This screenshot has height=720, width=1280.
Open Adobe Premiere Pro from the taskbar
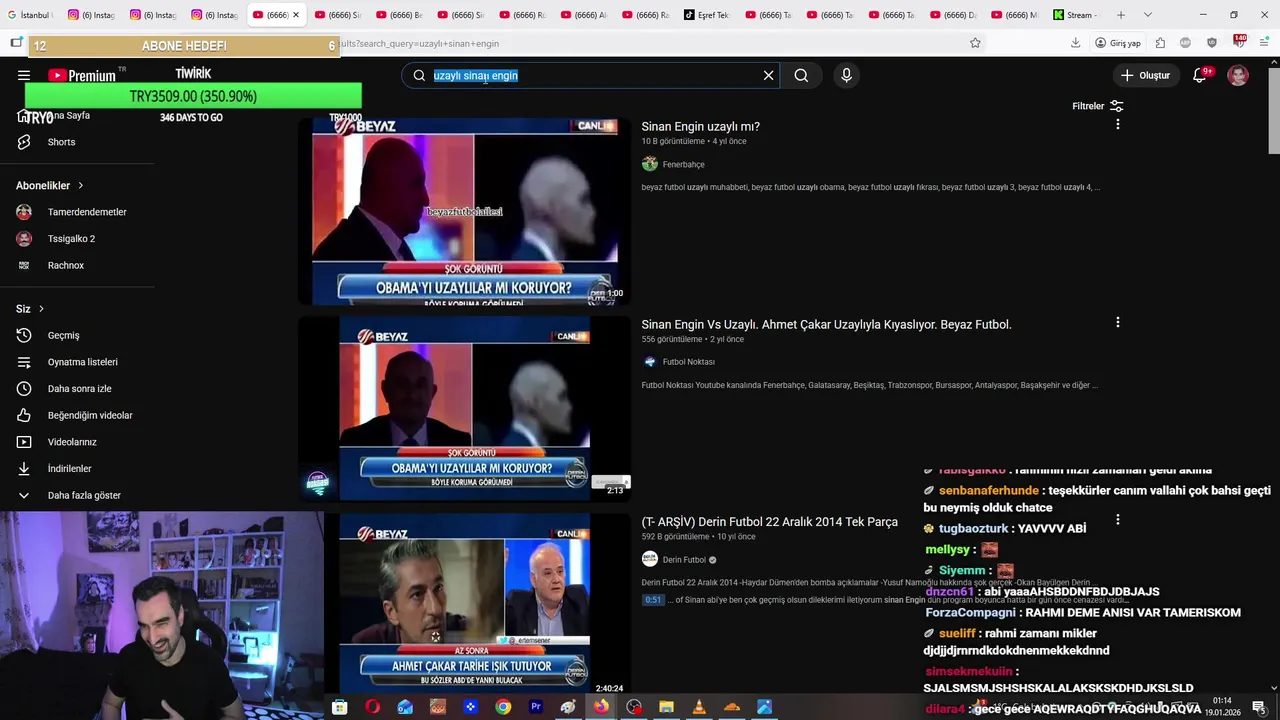536,707
